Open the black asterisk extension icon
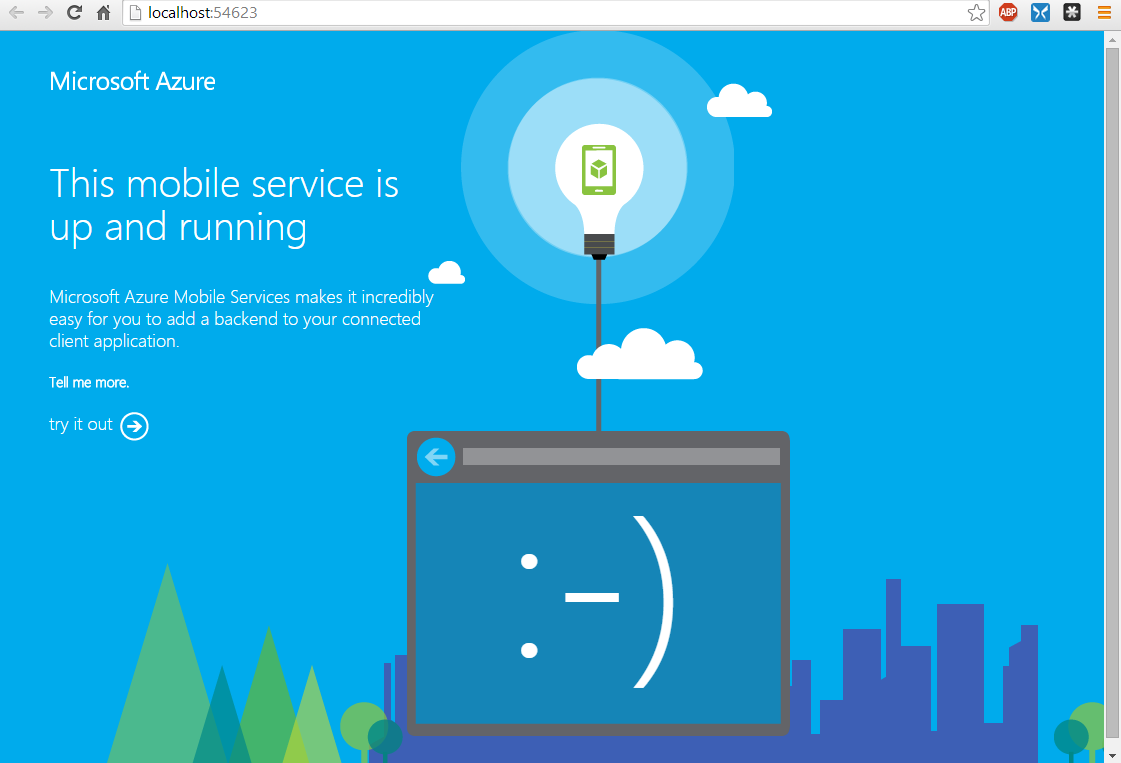1121x763 pixels. (x=1072, y=11)
